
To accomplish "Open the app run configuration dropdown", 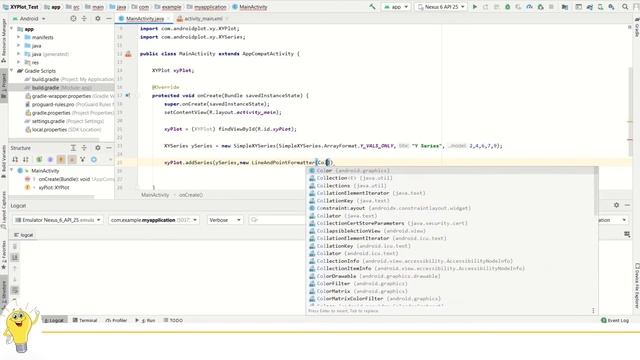I will coord(396,7).
